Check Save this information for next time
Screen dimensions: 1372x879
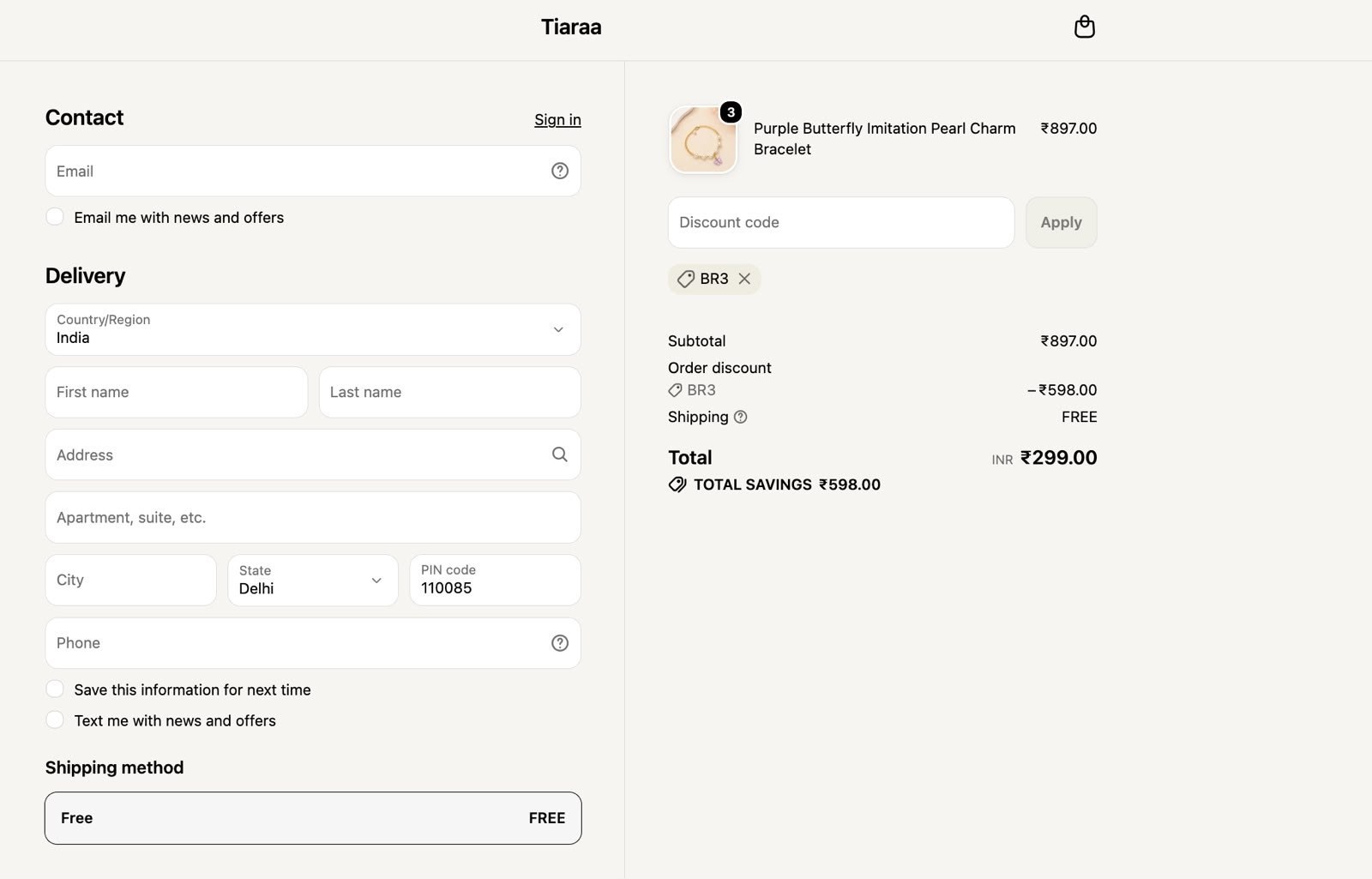click(55, 689)
